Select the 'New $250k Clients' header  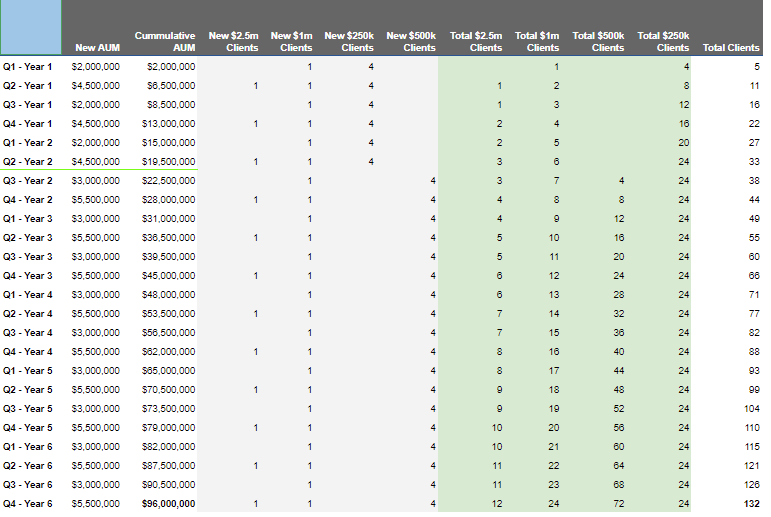[x=349, y=42]
